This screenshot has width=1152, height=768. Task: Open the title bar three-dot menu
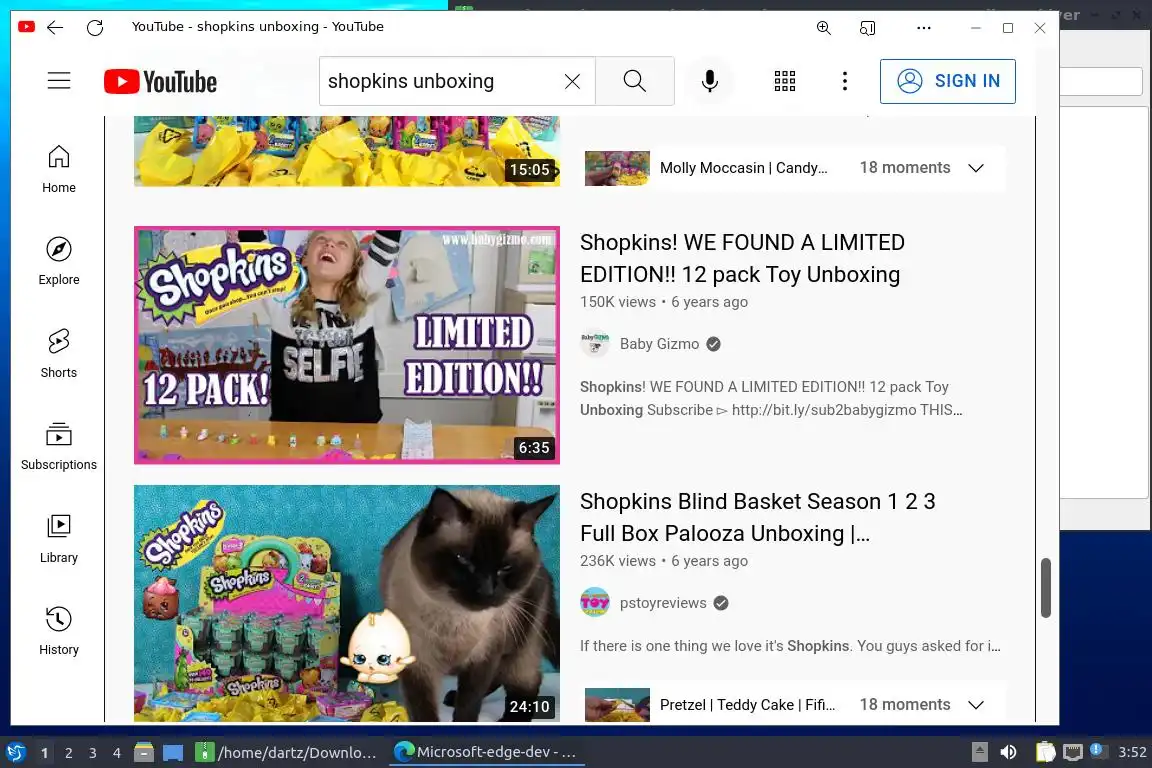(924, 28)
